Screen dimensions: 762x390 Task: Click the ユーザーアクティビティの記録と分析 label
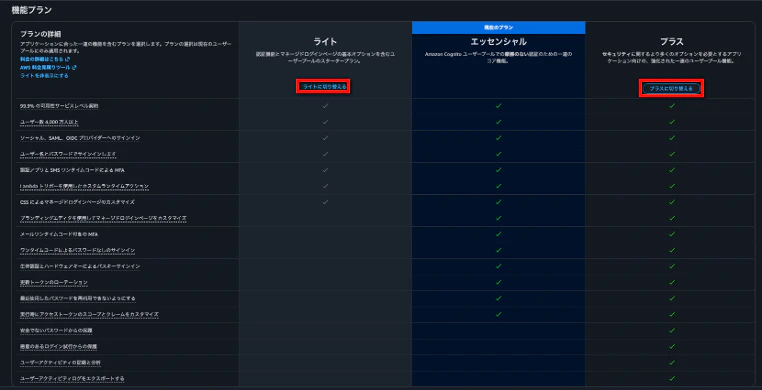coord(60,362)
